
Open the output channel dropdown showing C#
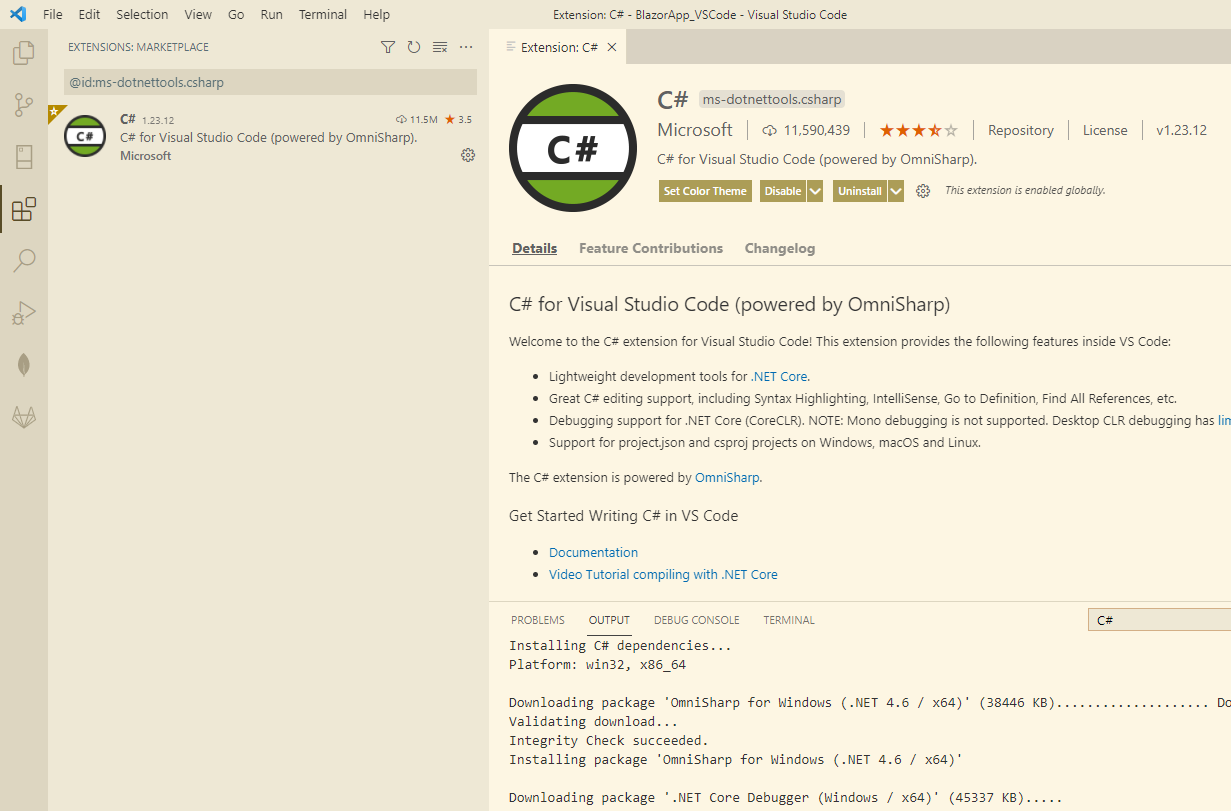[x=1159, y=620]
